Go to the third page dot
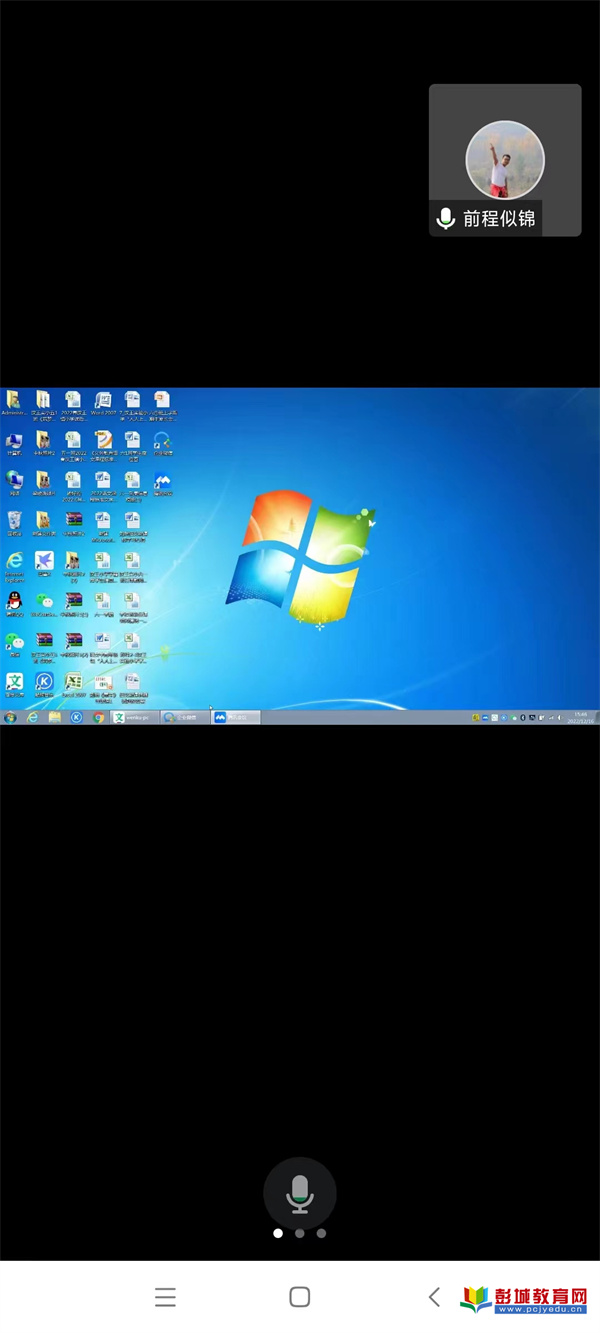Viewport: 600px width, 1333px height. coord(321,1233)
